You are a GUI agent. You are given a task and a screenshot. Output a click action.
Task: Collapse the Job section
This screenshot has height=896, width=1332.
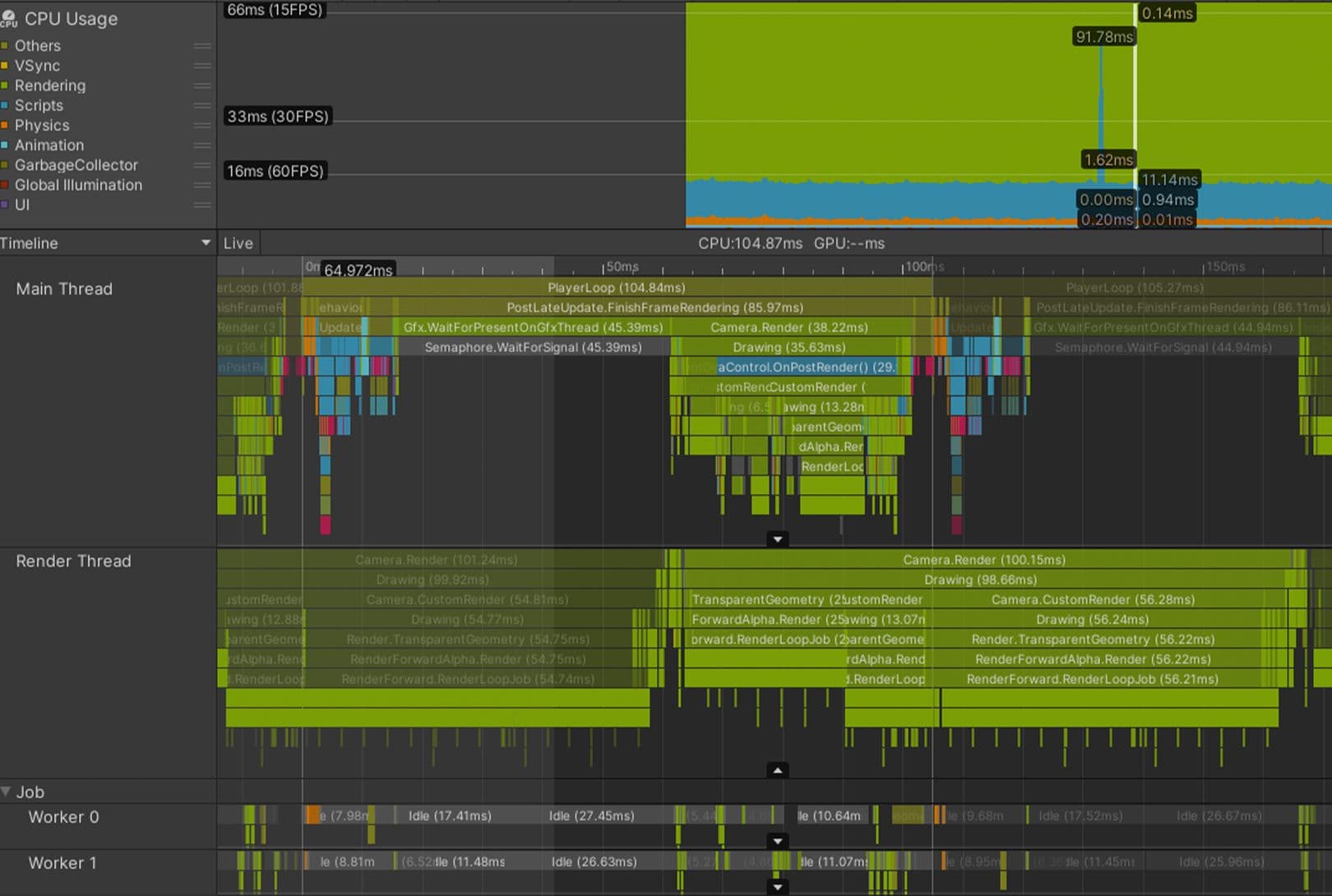click(x=7, y=791)
